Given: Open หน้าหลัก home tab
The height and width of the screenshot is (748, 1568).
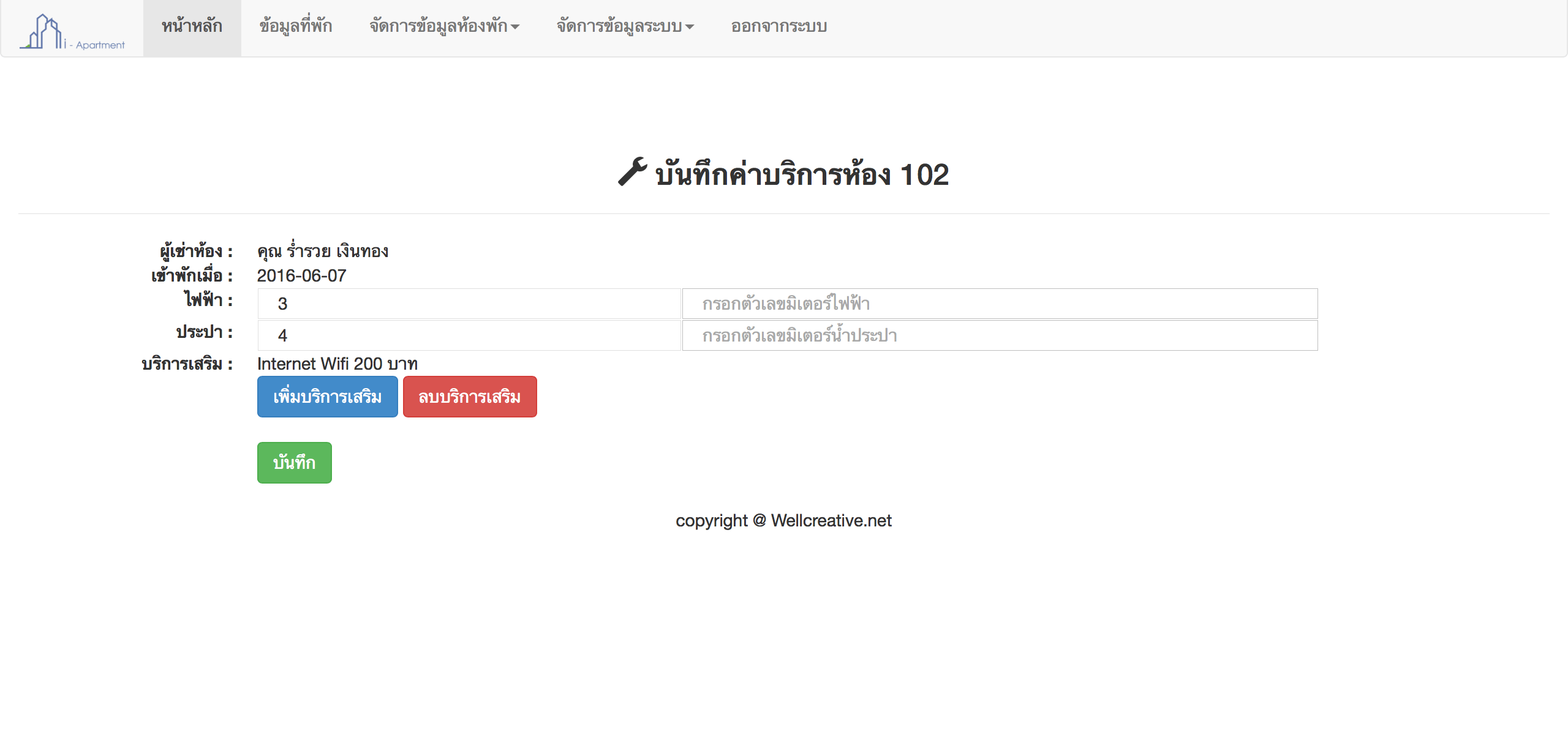Looking at the screenshot, I should (192, 26).
